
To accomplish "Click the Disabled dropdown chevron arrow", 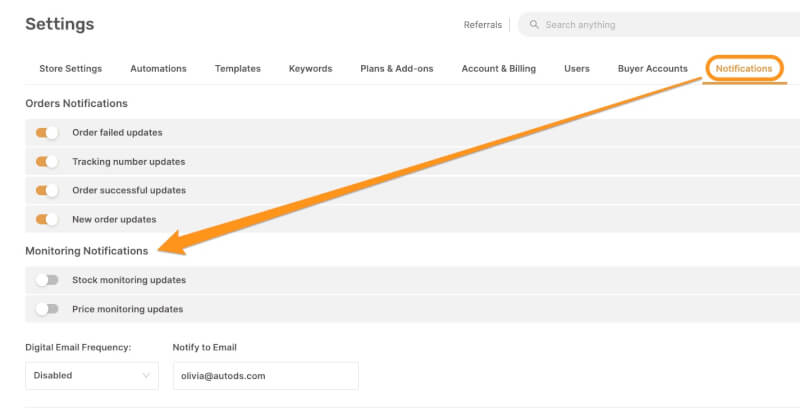I will click(x=146, y=376).
